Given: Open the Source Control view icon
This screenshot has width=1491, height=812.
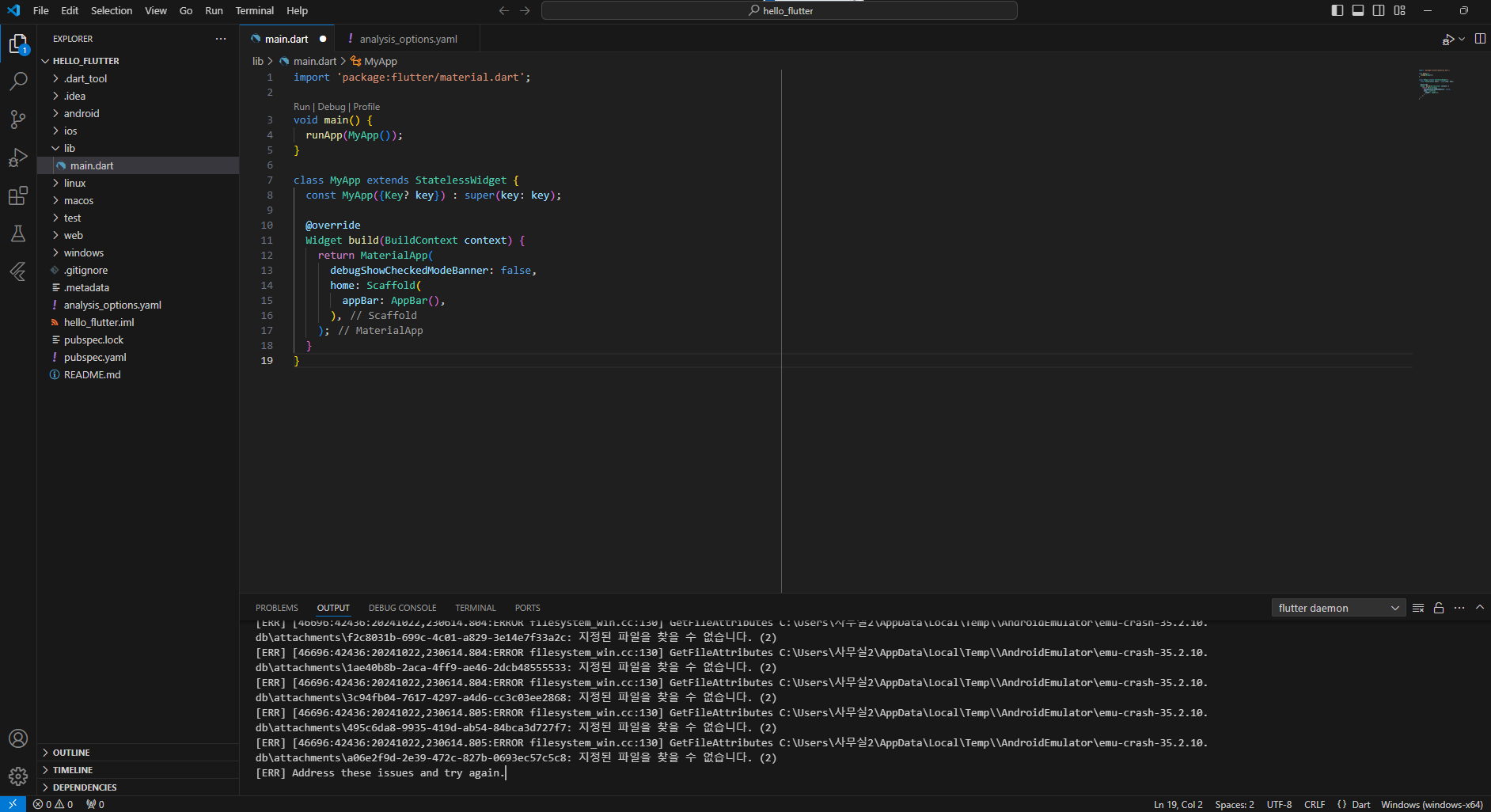Looking at the screenshot, I should tap(18, 120).
